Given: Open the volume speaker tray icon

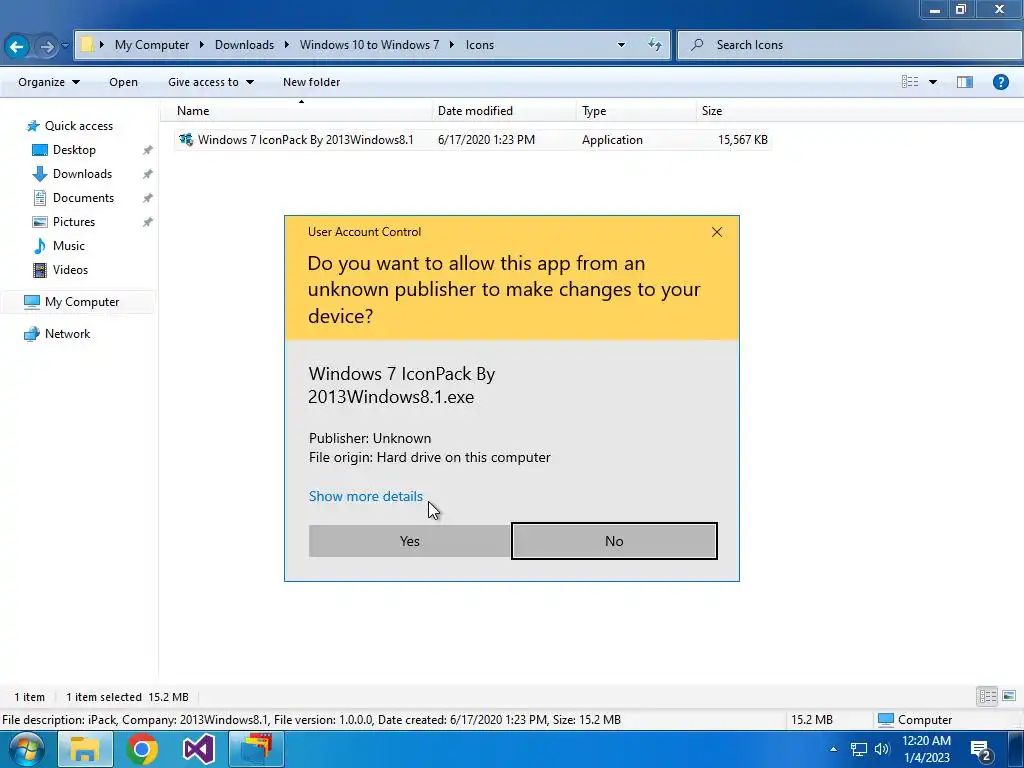Looking at the screenshot, I should click(x=882, y=749).
